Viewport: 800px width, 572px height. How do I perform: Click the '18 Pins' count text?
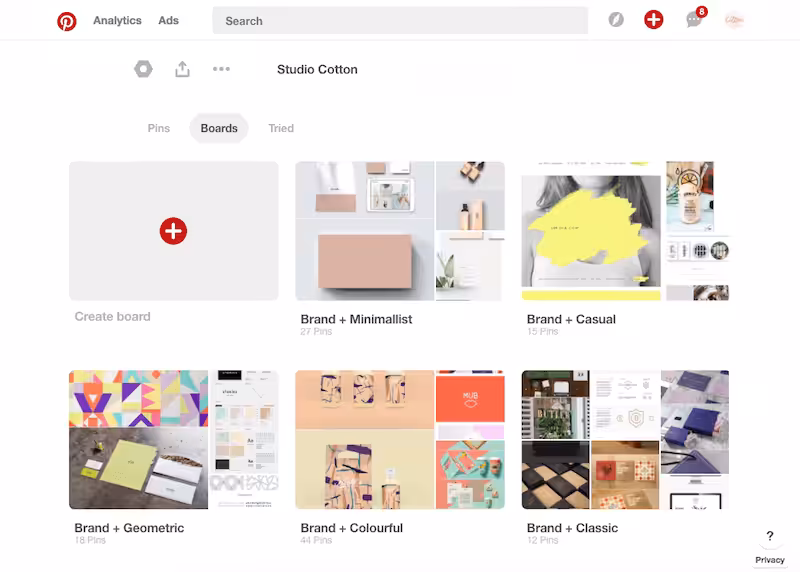tap(90, 540)
